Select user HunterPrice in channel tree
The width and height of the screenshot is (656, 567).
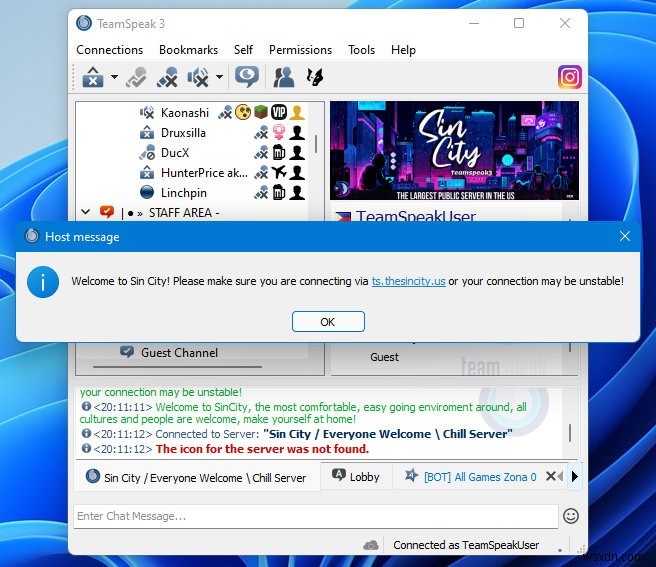(x=204, y=173)
